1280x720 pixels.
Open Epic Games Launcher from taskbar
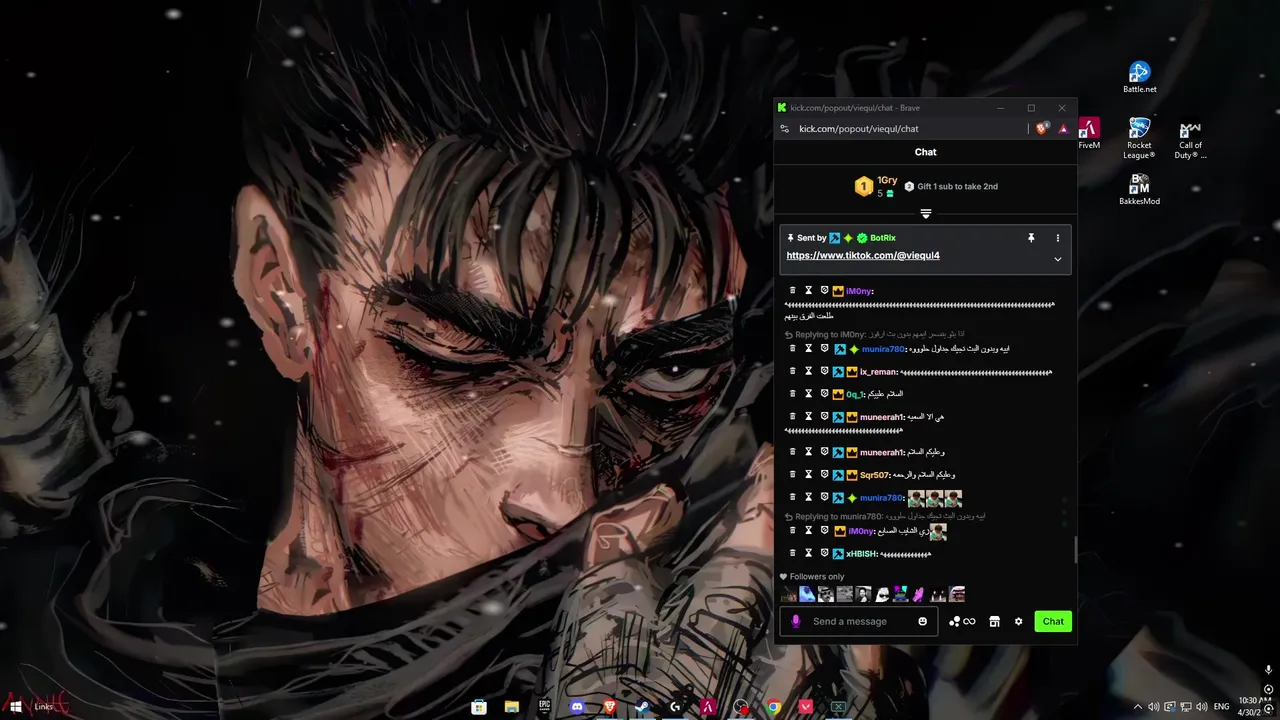pos(544,707)
